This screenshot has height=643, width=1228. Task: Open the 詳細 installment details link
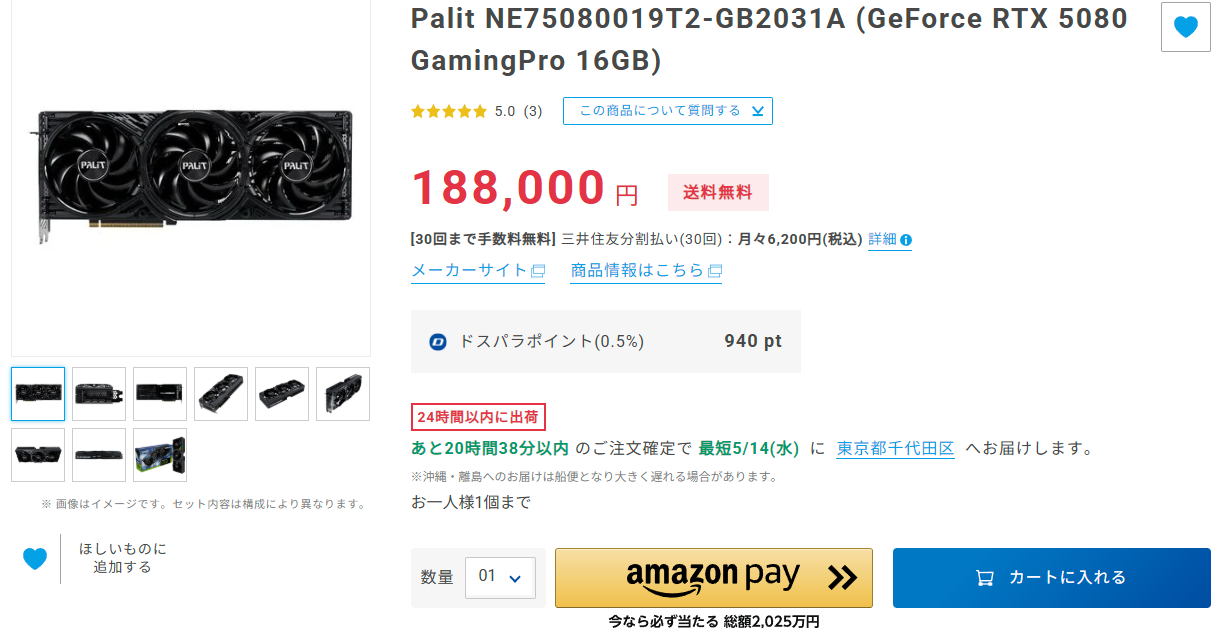click(882, 240)
